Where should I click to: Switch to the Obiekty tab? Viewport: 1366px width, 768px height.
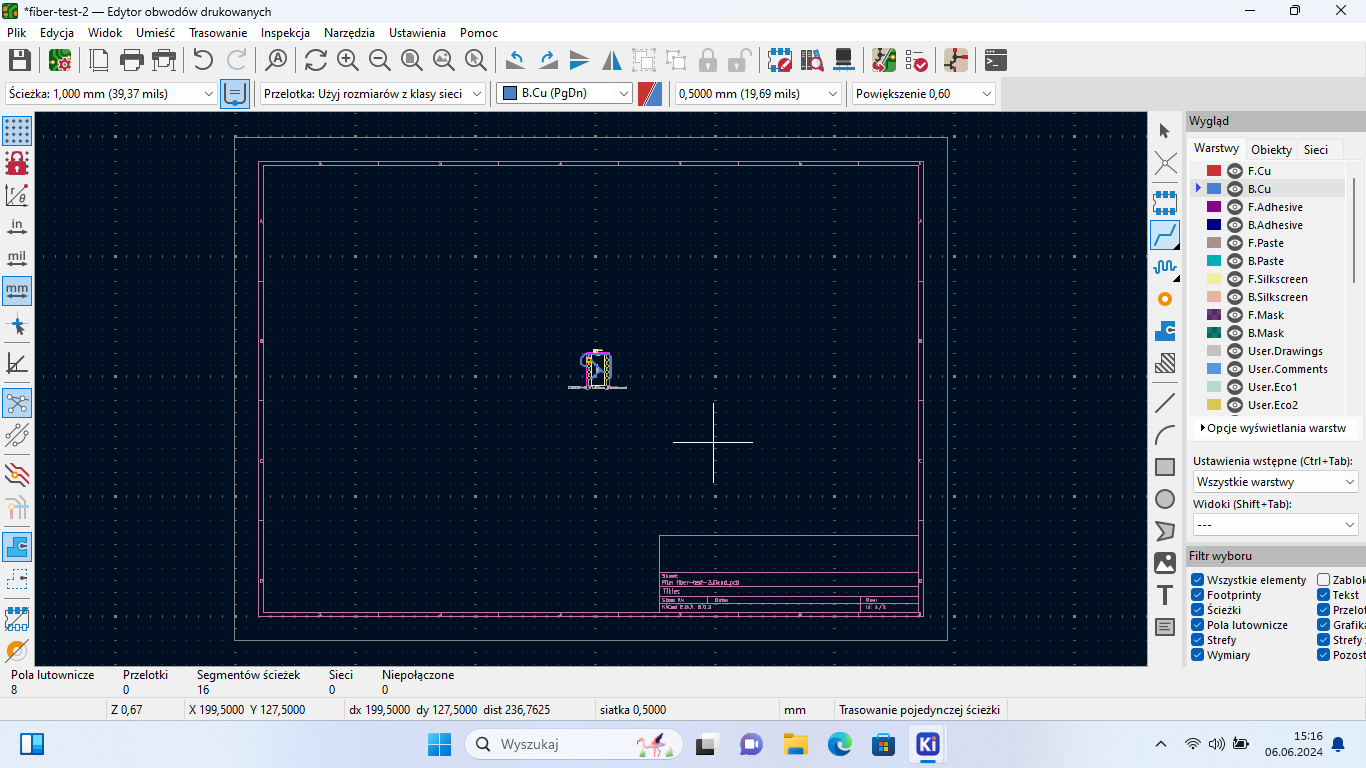pyautogui.click(x=1271, y=150)
